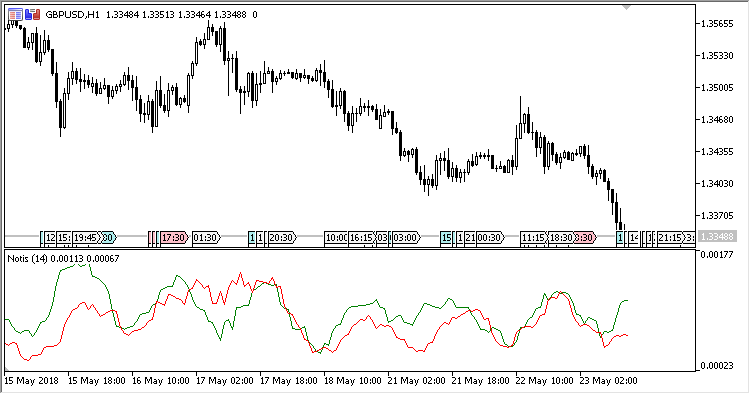
Task: Select the 18:30 calendar event marker
Action: click(x=562, y=238)
